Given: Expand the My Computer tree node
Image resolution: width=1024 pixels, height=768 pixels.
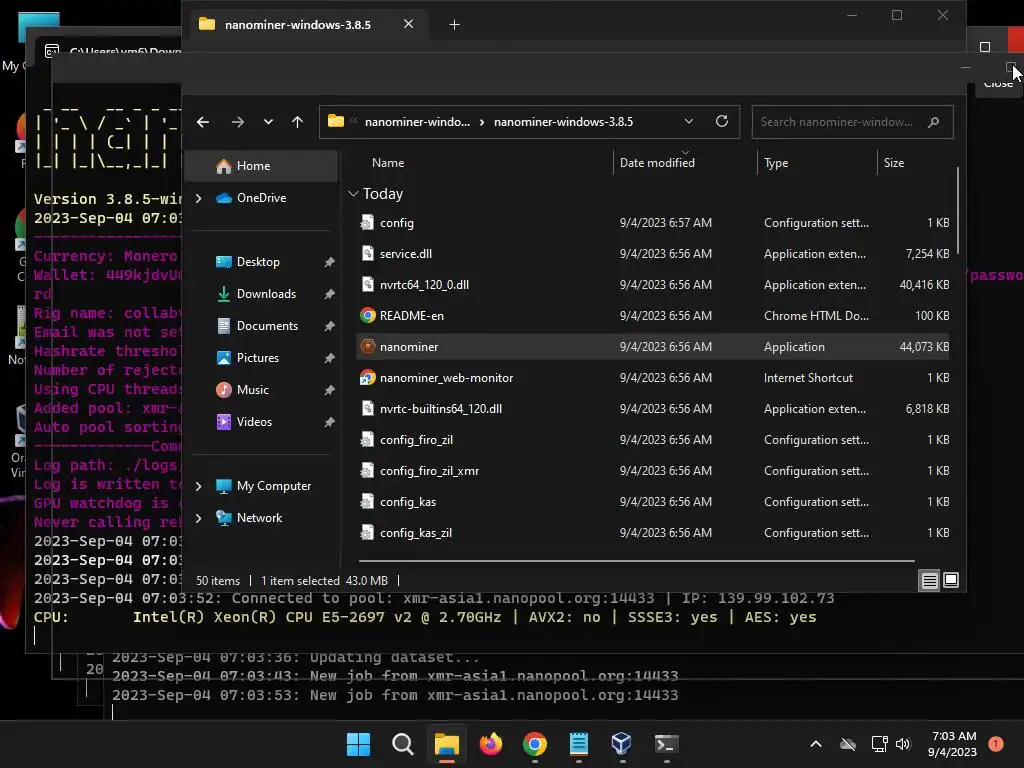Looking at the screenshot, I should [199, 486].
